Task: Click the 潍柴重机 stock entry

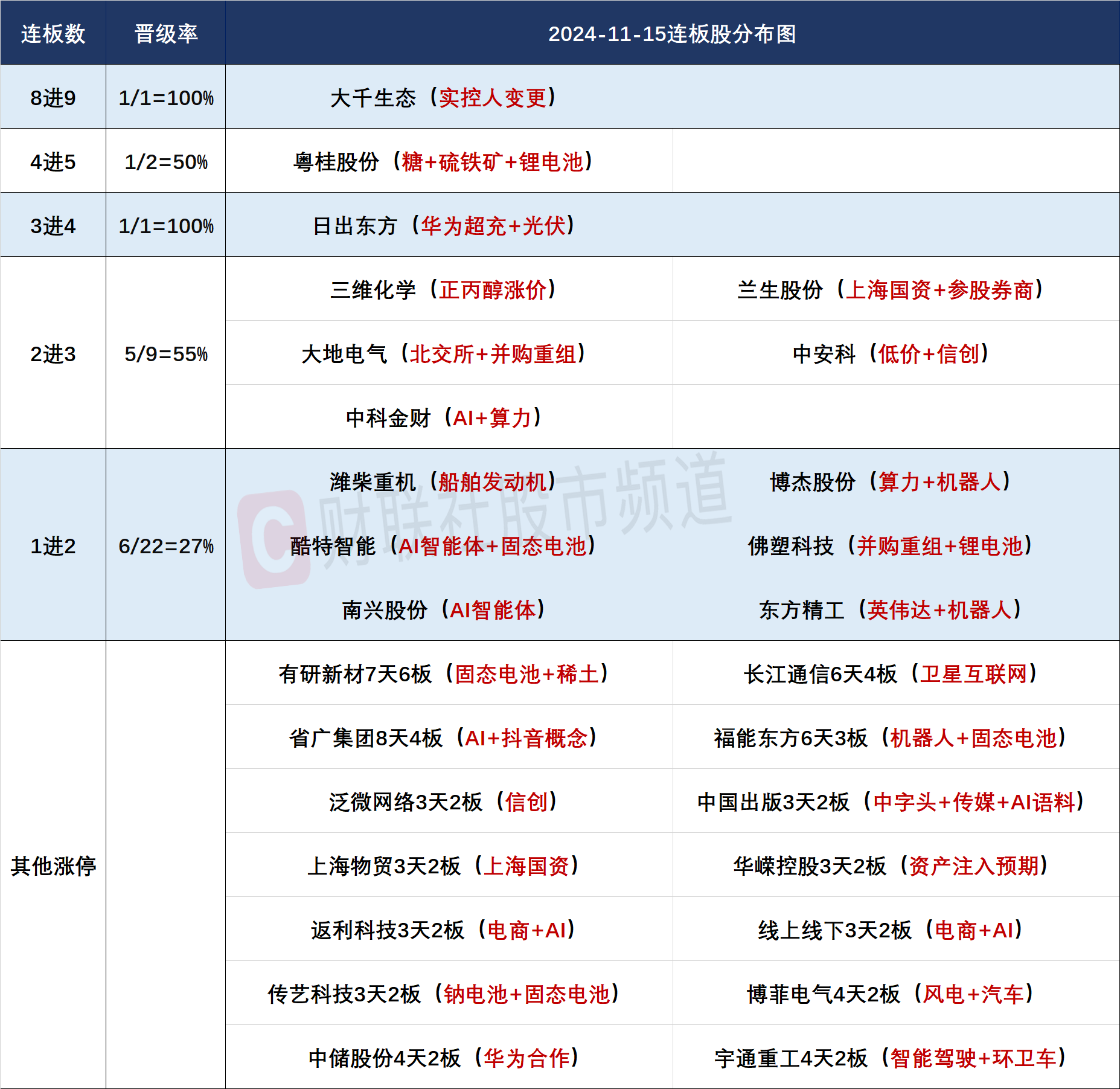Action: (444, 482)
